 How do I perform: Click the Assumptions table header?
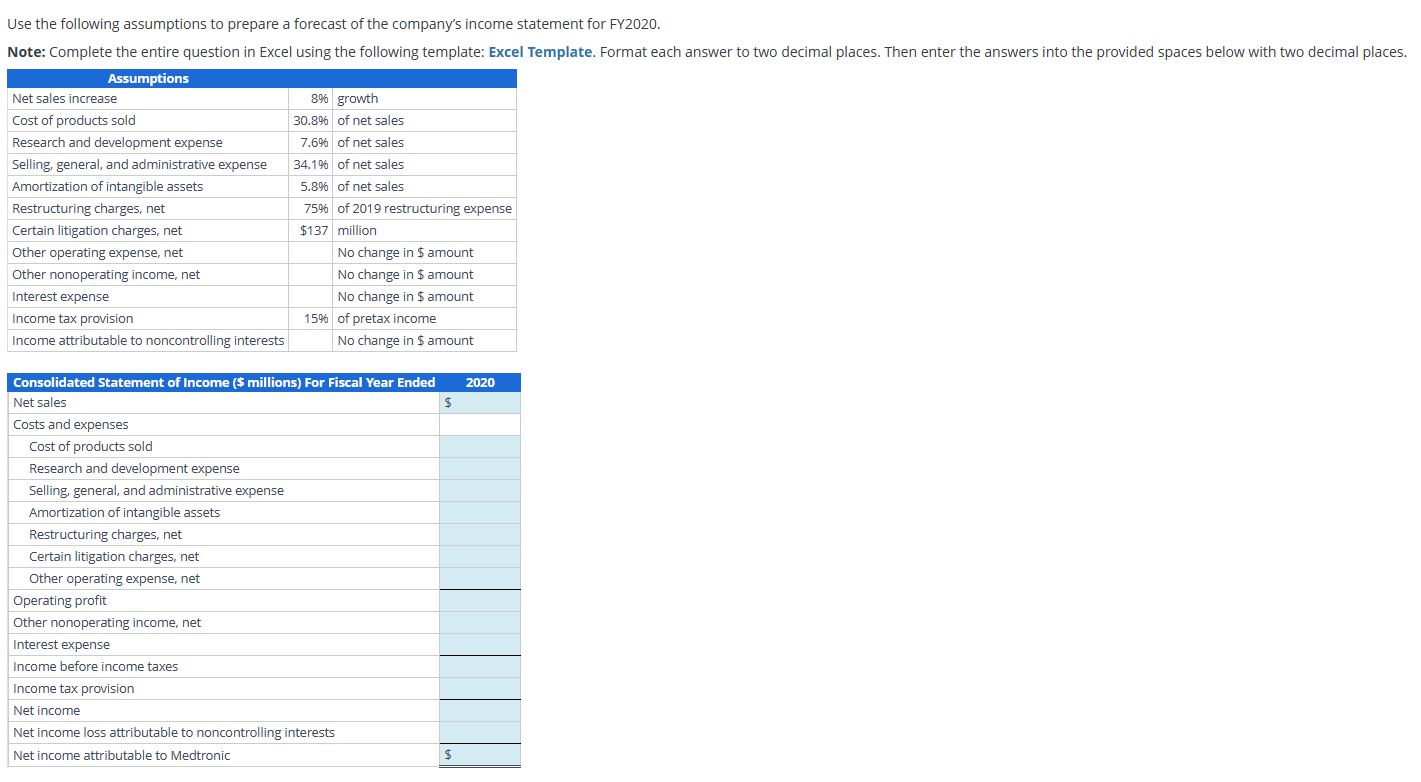pyautogui.click(x=148, y=78)
